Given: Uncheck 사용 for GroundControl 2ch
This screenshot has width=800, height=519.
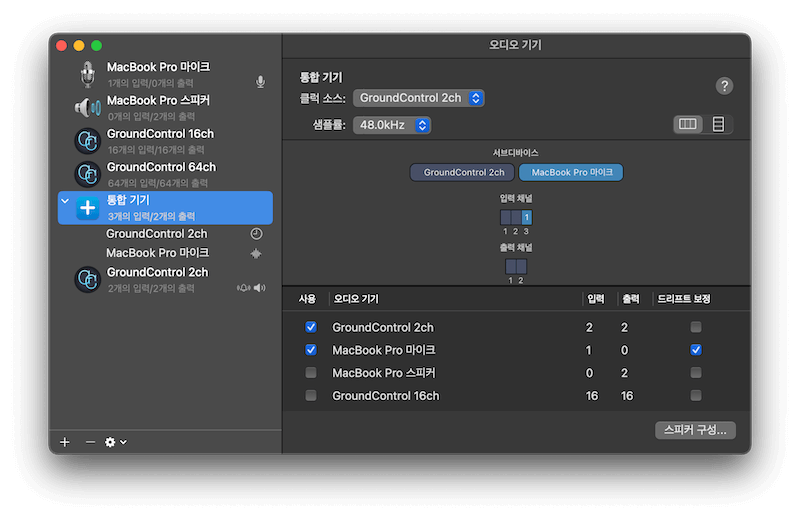Looking at the screenshot, I should tap(311, 327).
